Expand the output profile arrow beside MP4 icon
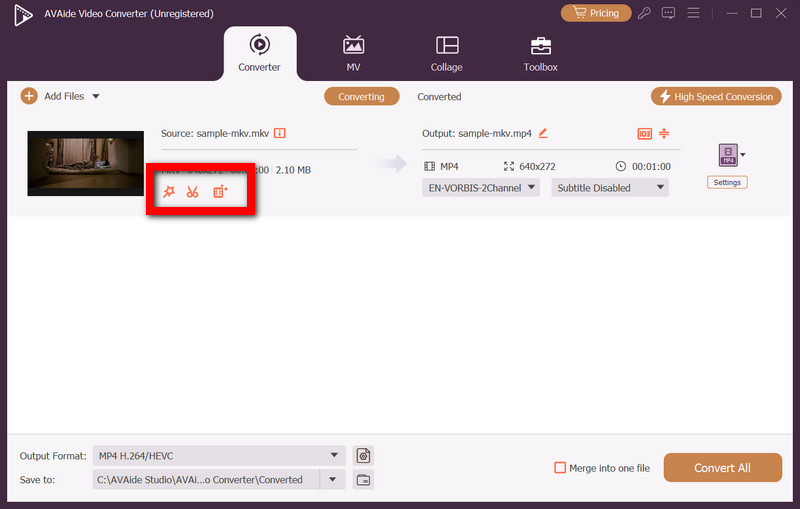 (743, 155)
